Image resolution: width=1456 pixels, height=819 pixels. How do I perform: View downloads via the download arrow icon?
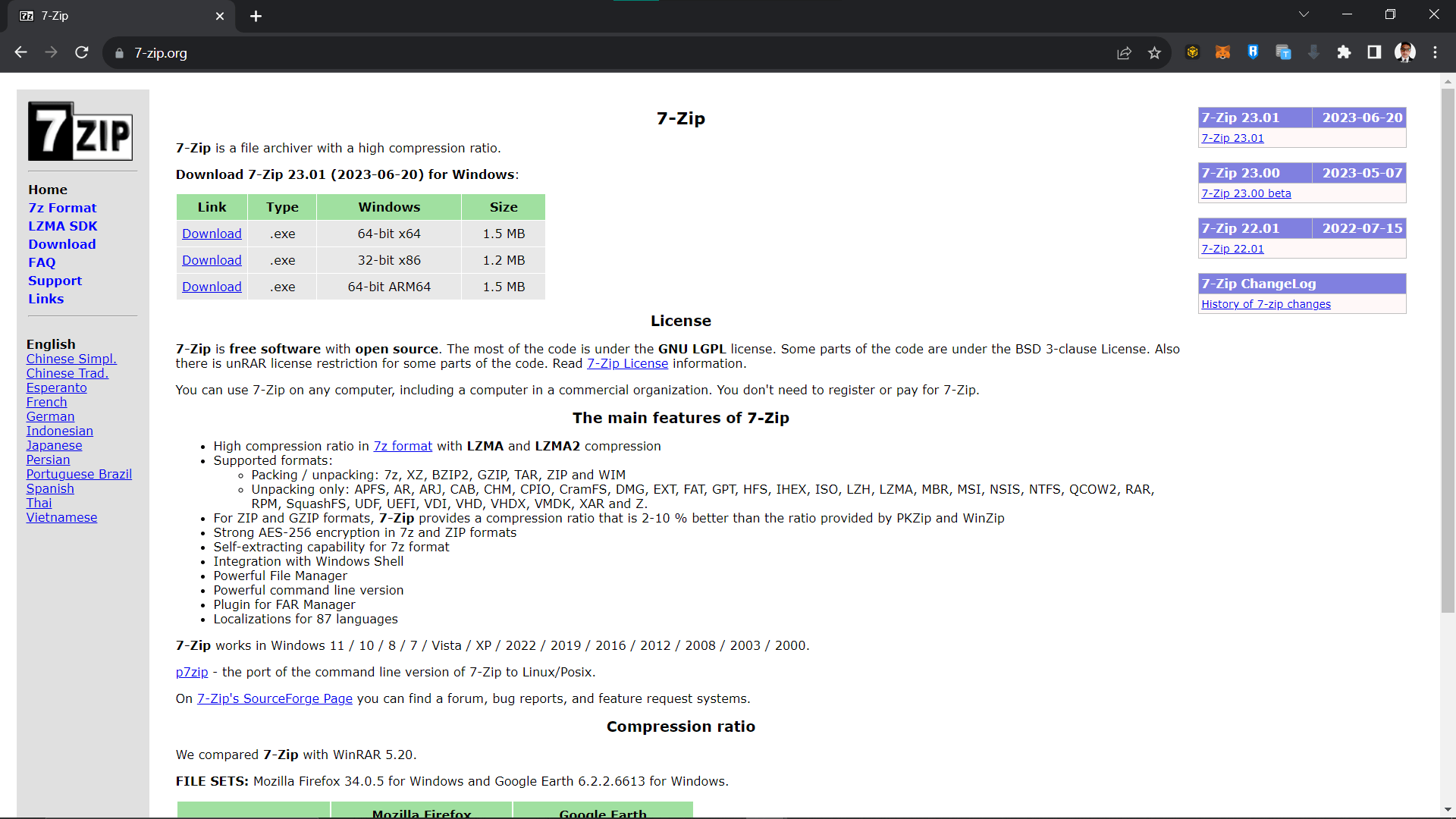(x=1313, y=52)
